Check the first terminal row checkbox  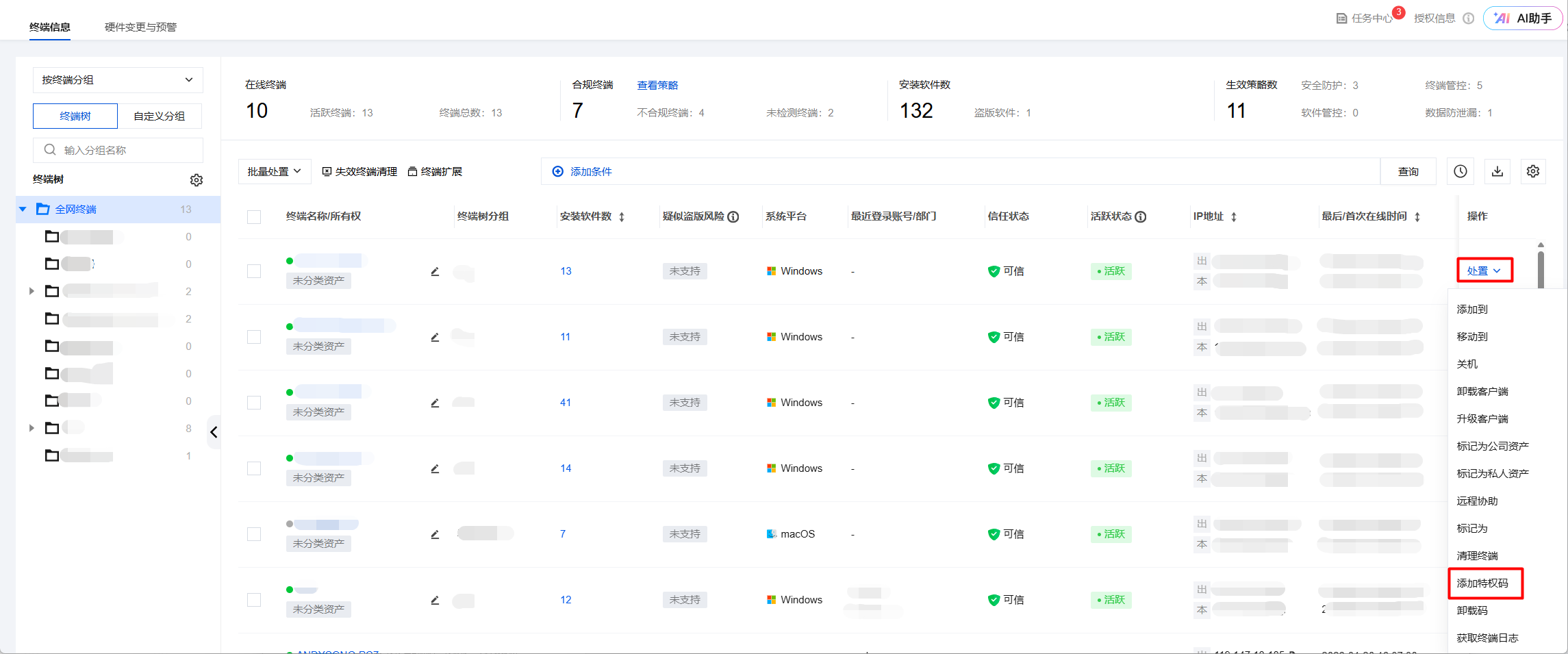pyautogui.click(x=254, y=271)
